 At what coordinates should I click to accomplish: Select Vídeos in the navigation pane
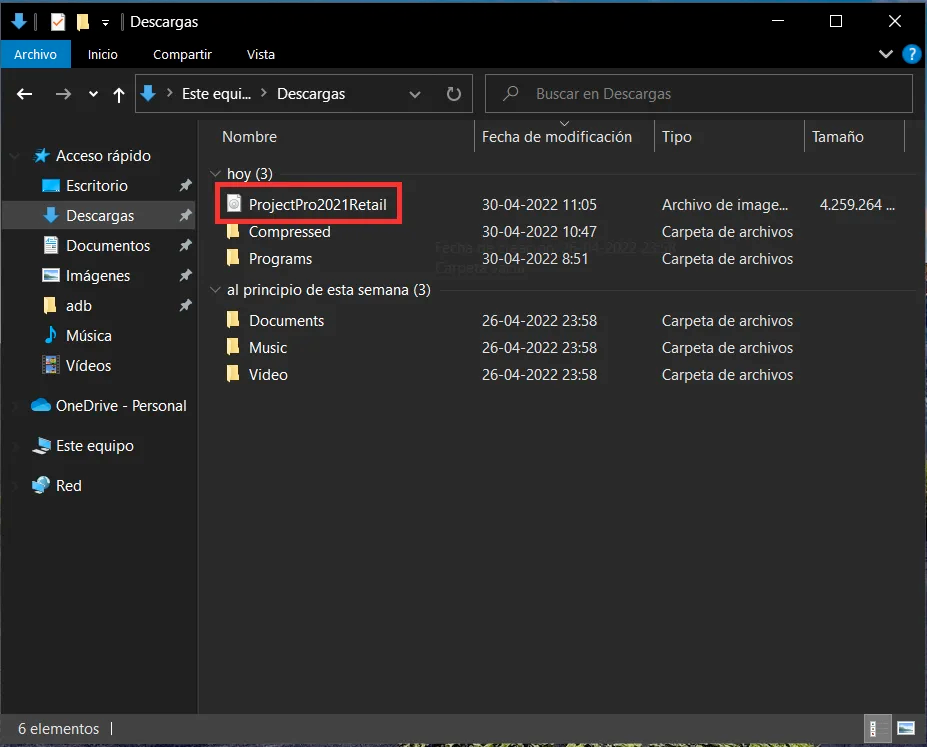(x=89, y=366)
